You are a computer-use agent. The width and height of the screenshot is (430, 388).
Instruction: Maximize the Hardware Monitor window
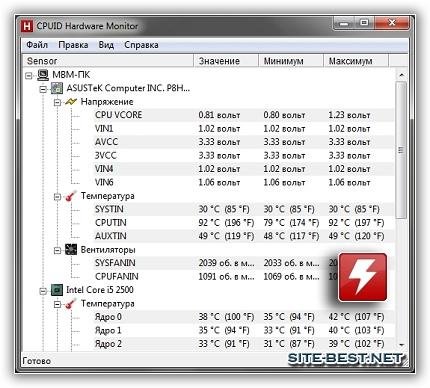click(364, 23)
